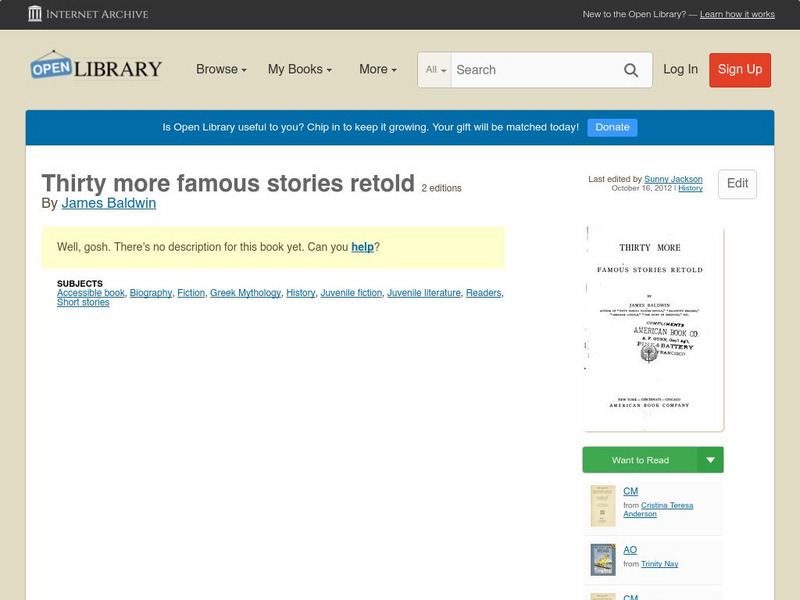The image size is (800, 600).
Task: Click the Log In link
Action: [x=681, y=70]
